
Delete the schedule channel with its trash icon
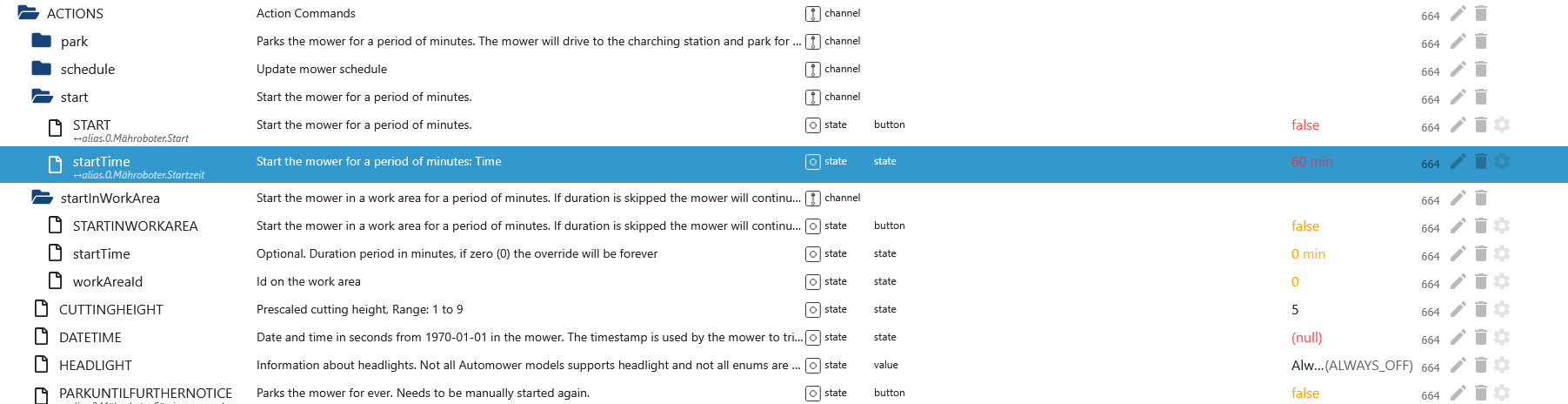[1481, 69]
